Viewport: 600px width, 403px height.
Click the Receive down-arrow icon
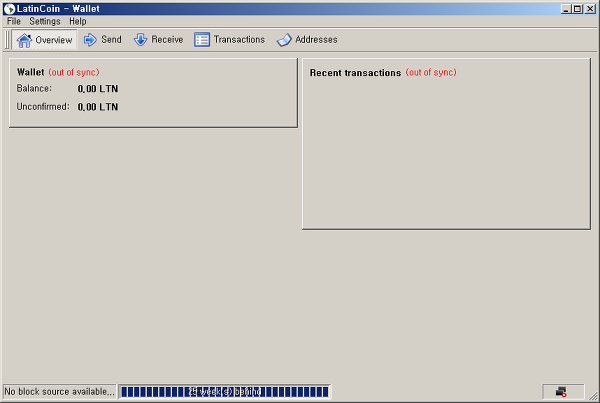point(140,39)
